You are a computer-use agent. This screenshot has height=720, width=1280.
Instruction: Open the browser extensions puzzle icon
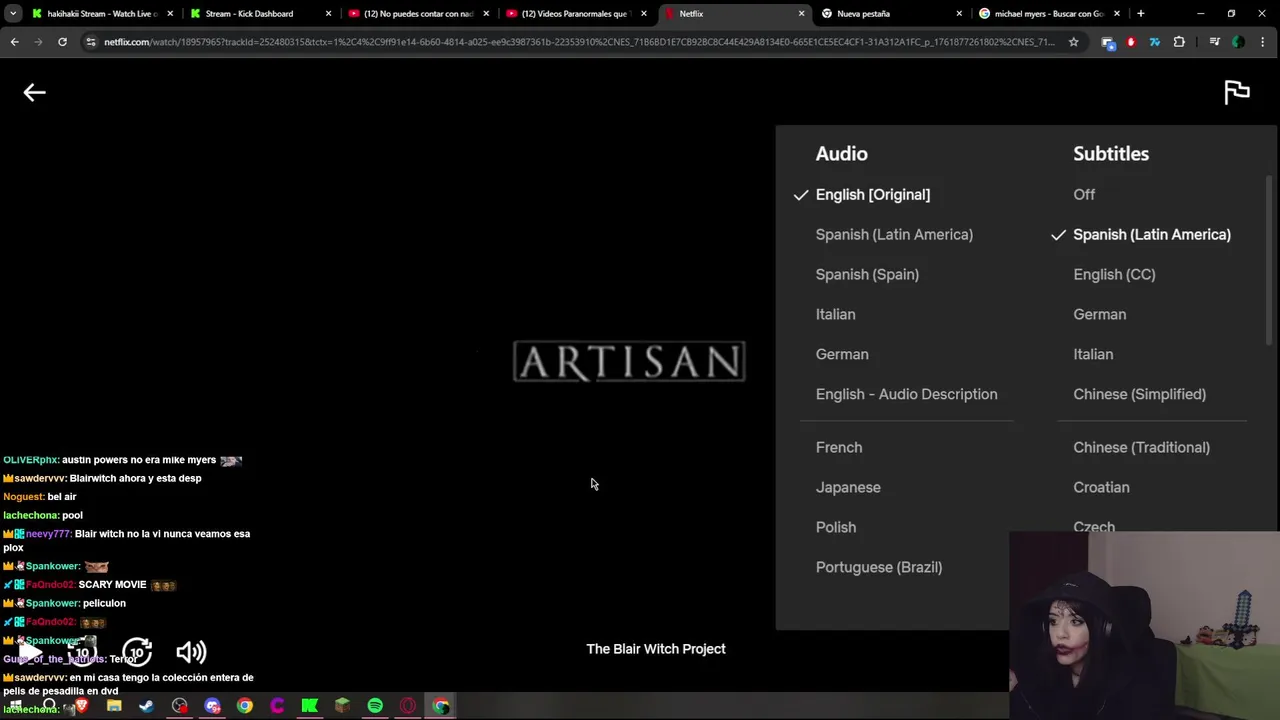pyautogui.click(x=1179, y=42)
